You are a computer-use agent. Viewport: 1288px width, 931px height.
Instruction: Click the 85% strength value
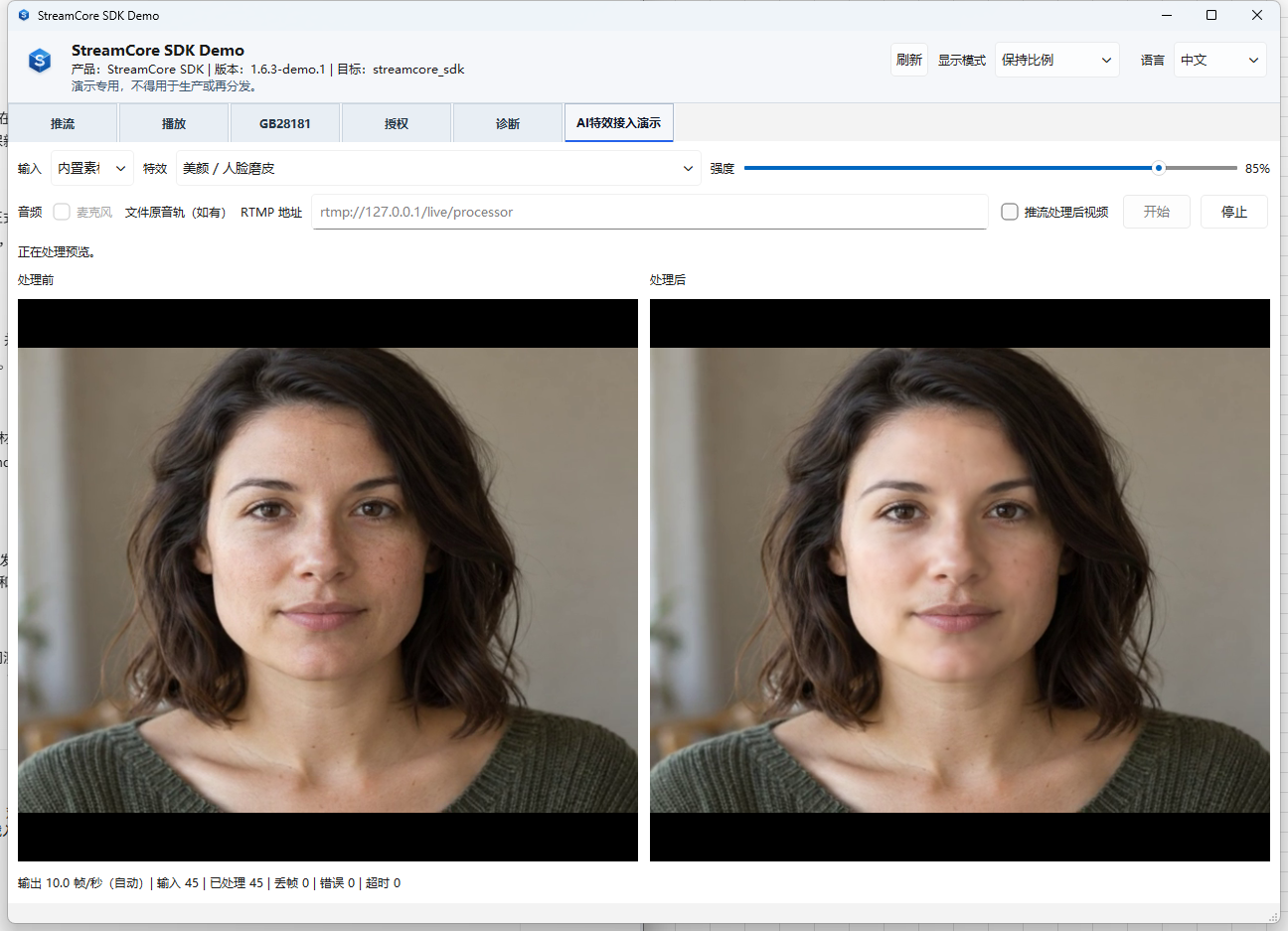1257,168
